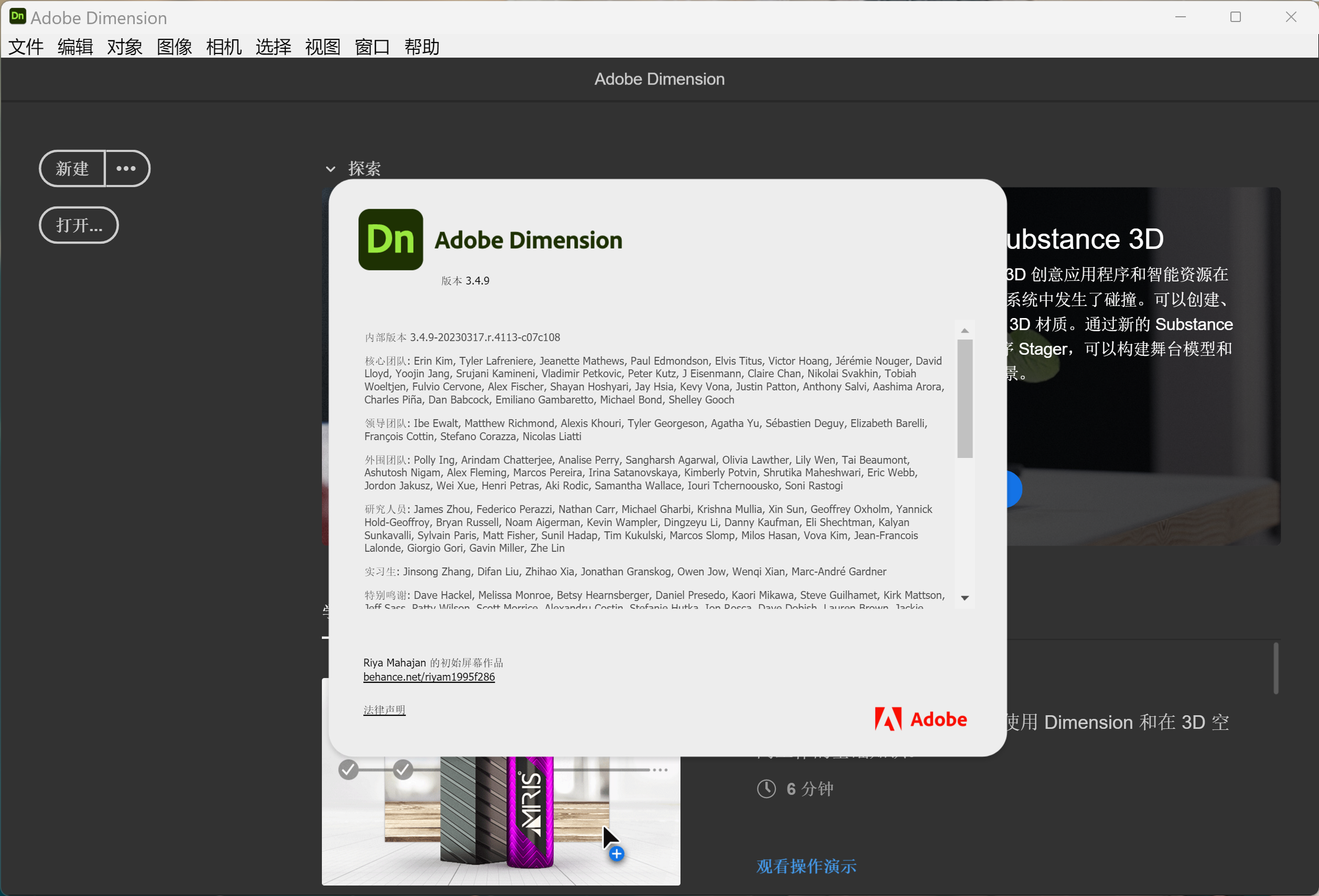Click the credits list scrollbar thumb

[x=964, y=399]
